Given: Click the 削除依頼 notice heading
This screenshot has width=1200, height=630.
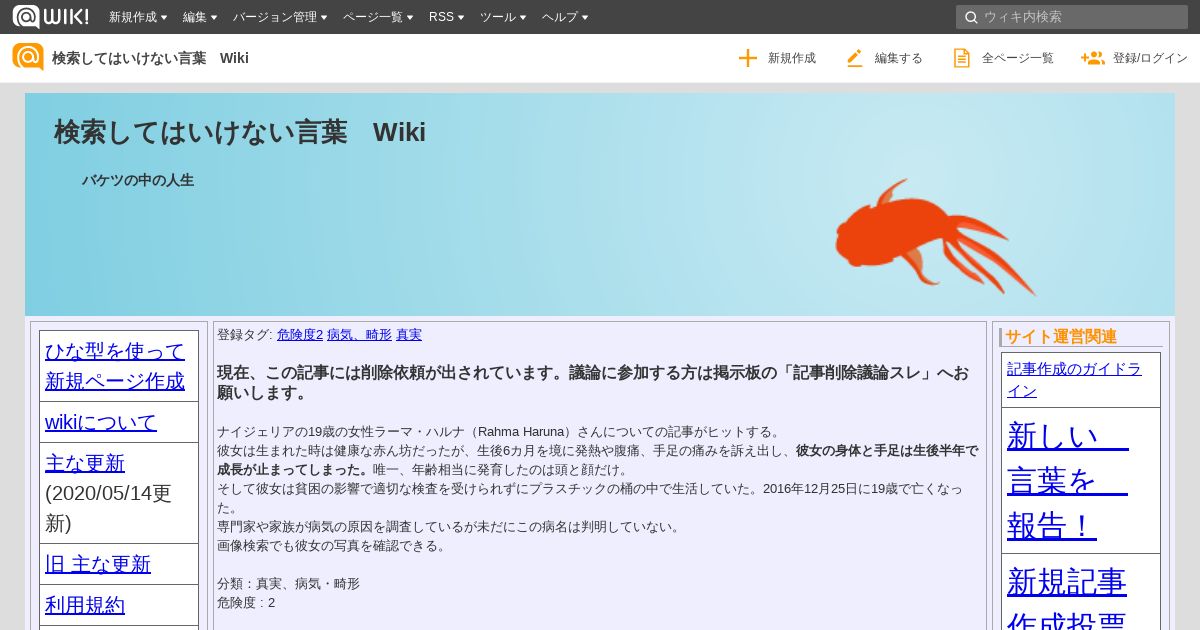Looking at the screenshot, I should coord(593,382).
